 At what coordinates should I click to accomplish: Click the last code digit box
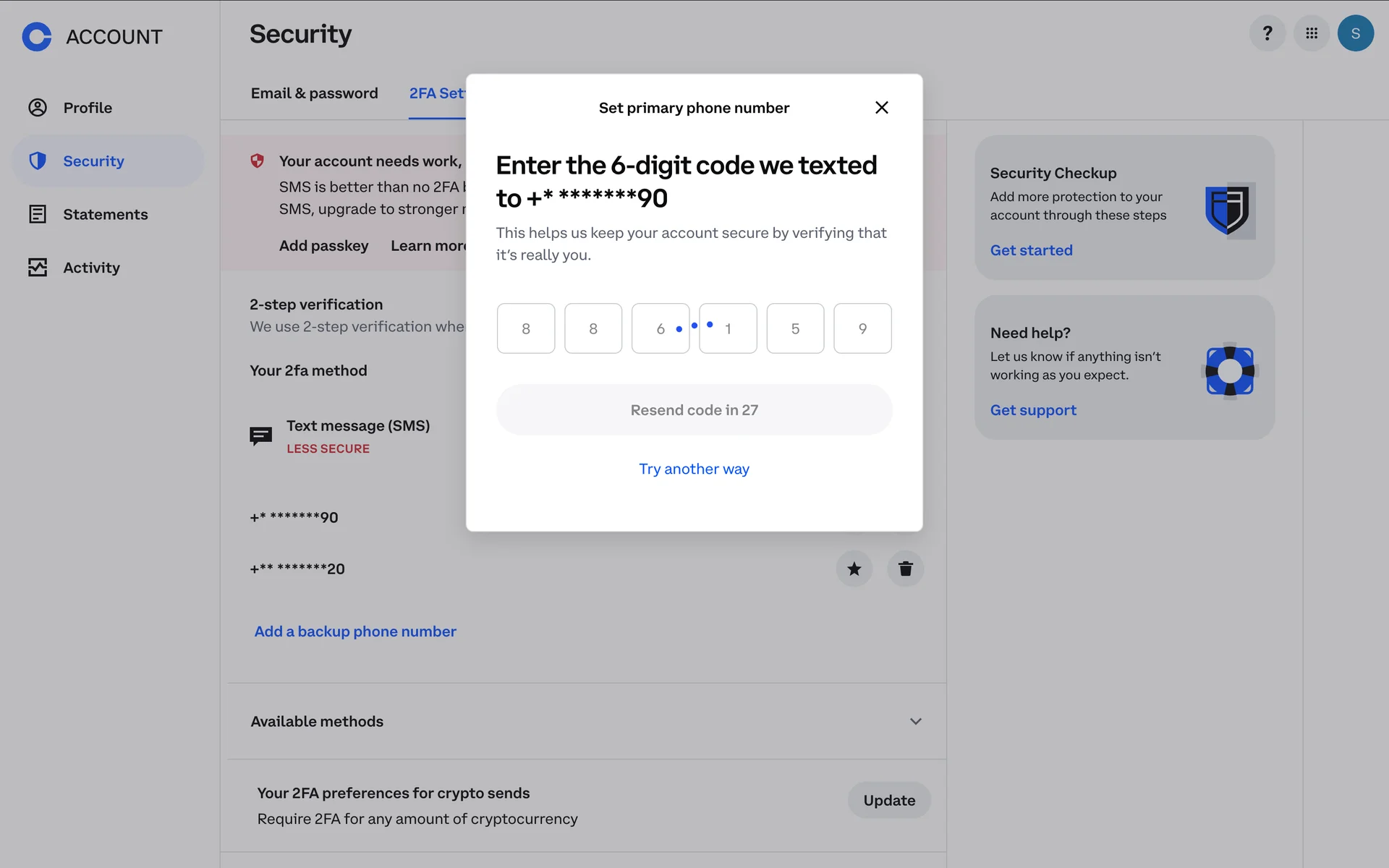click(862, 328)
